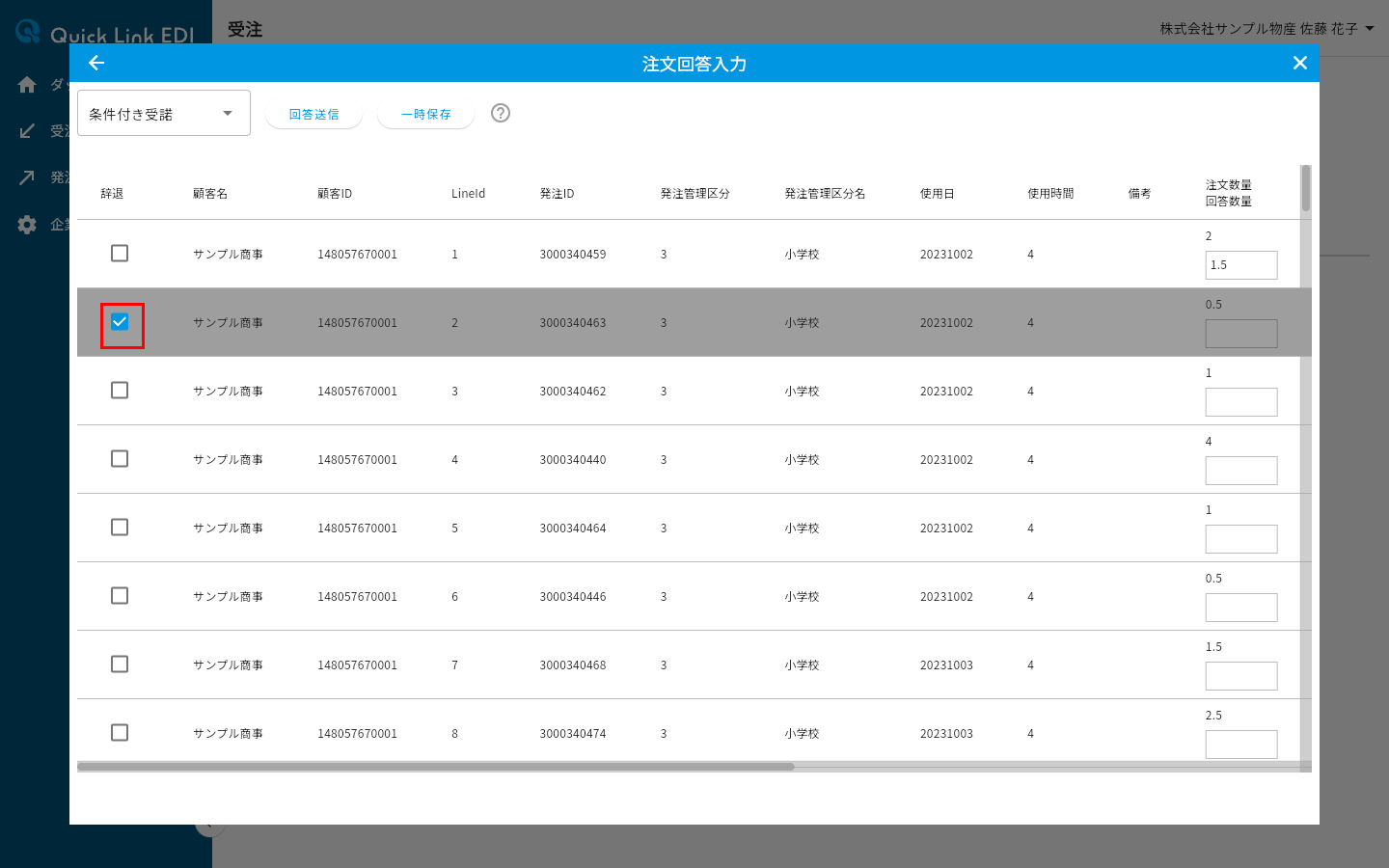The image size is (1389, 868).
Task: Click 回答数量 input field for LineId 1
Action: click(x=1241, y=265)
